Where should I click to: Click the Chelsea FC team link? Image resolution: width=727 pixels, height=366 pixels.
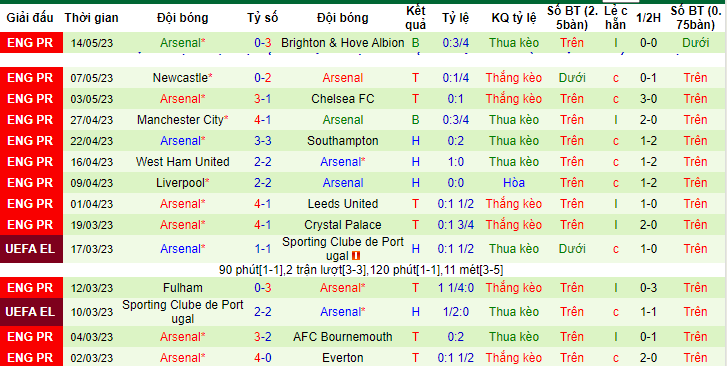pos(343,99)
